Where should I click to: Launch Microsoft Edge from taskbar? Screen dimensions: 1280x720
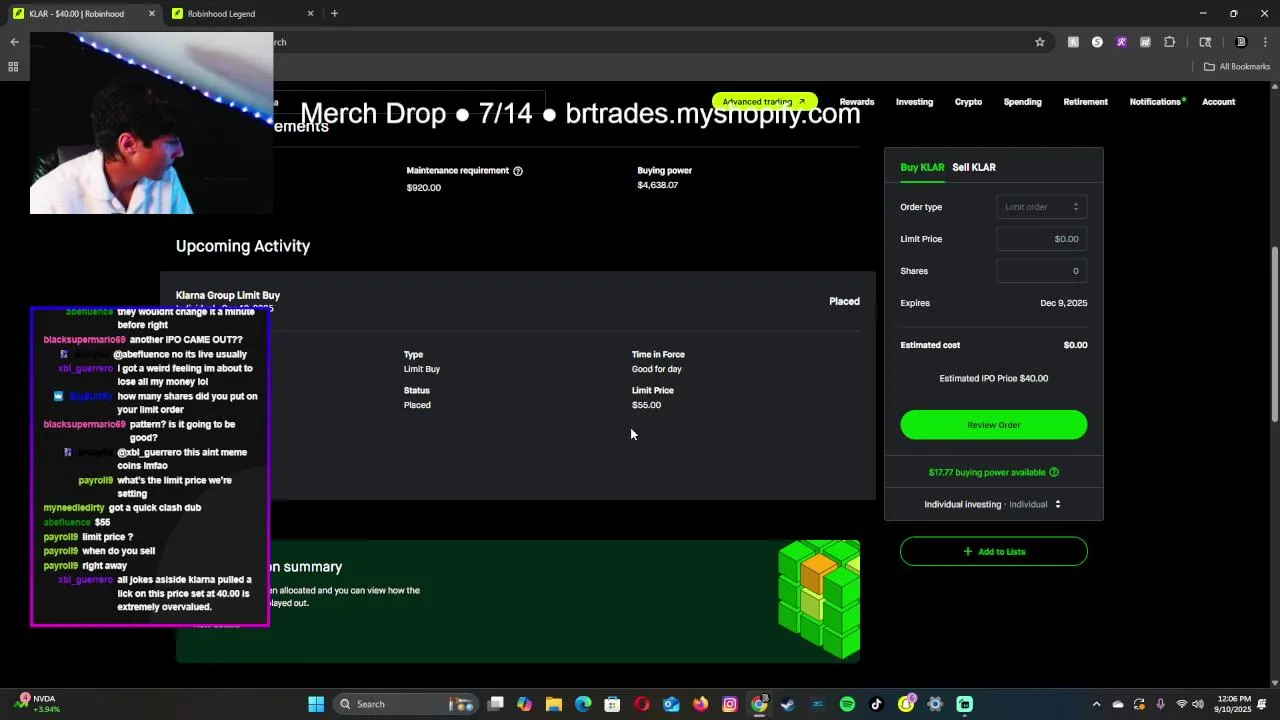pyautogui.click(x=583, y=704)
